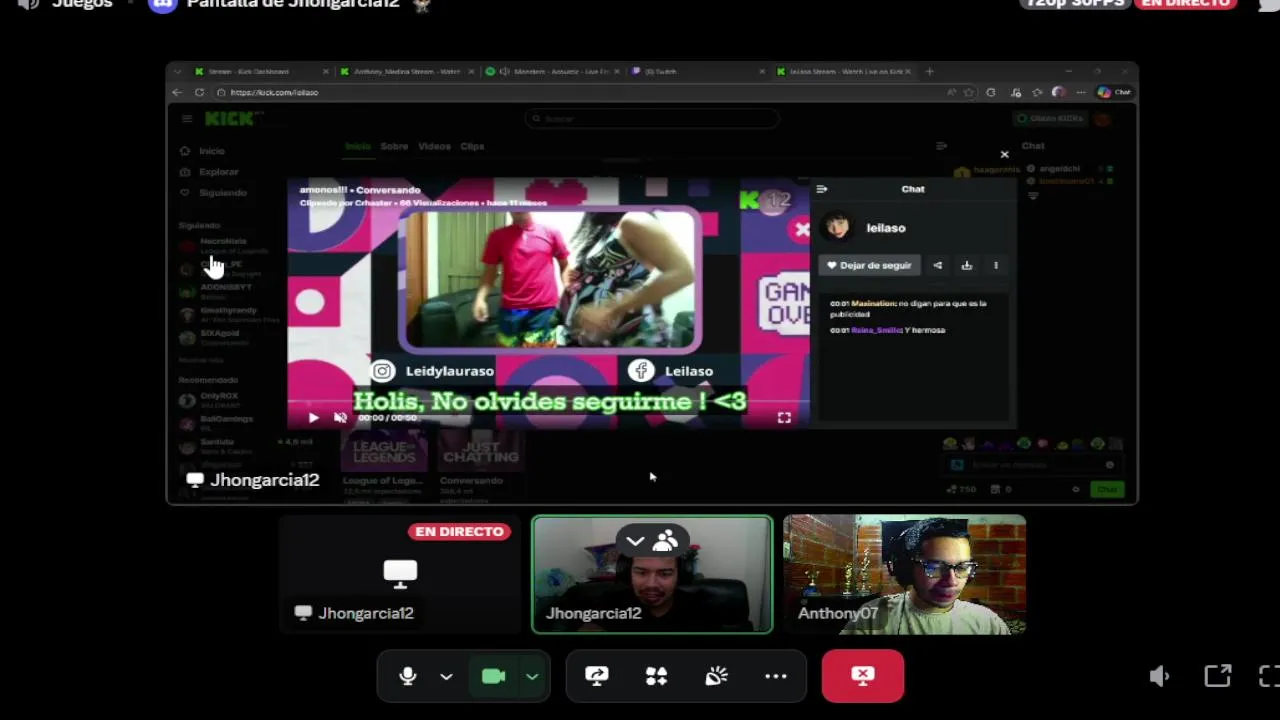Click Obtener KICKs button in header
The width and height of the screenshot is (1280, 720).
click(x=1050, y=119)
